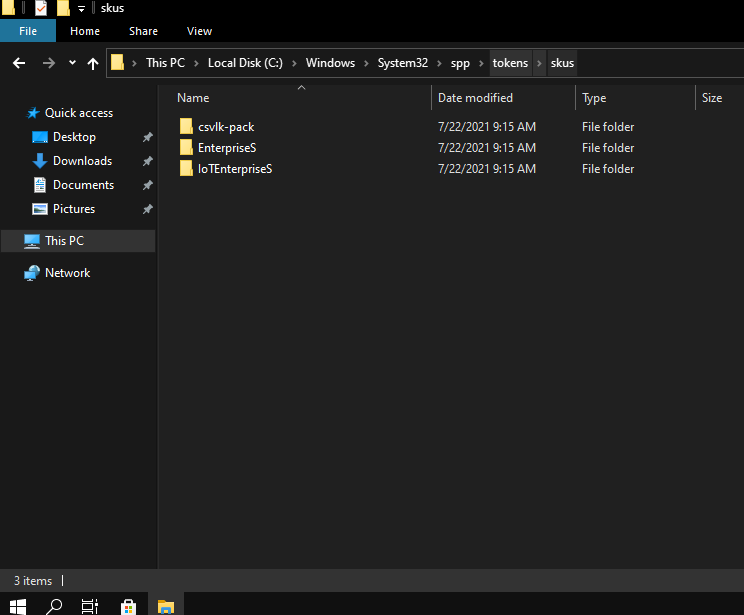
Task: Select the csvlk-pack folder name
Action: [x=226, y=127]
